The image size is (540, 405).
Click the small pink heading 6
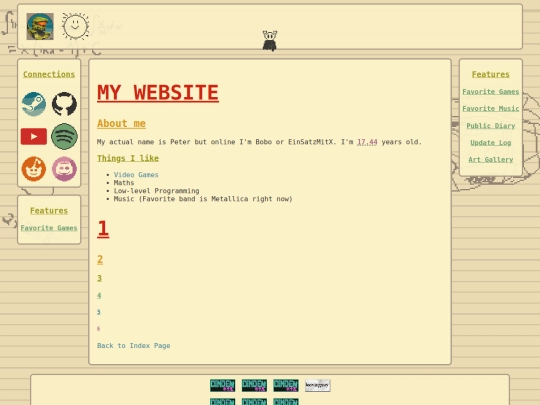[x=98, y=329]
